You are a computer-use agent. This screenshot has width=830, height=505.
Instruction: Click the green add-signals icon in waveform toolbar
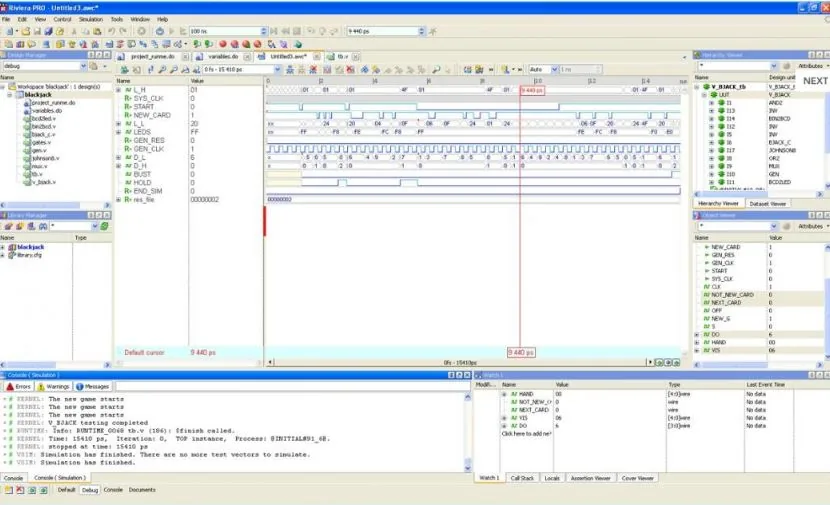pyautogui.click(x=124, y=69)
